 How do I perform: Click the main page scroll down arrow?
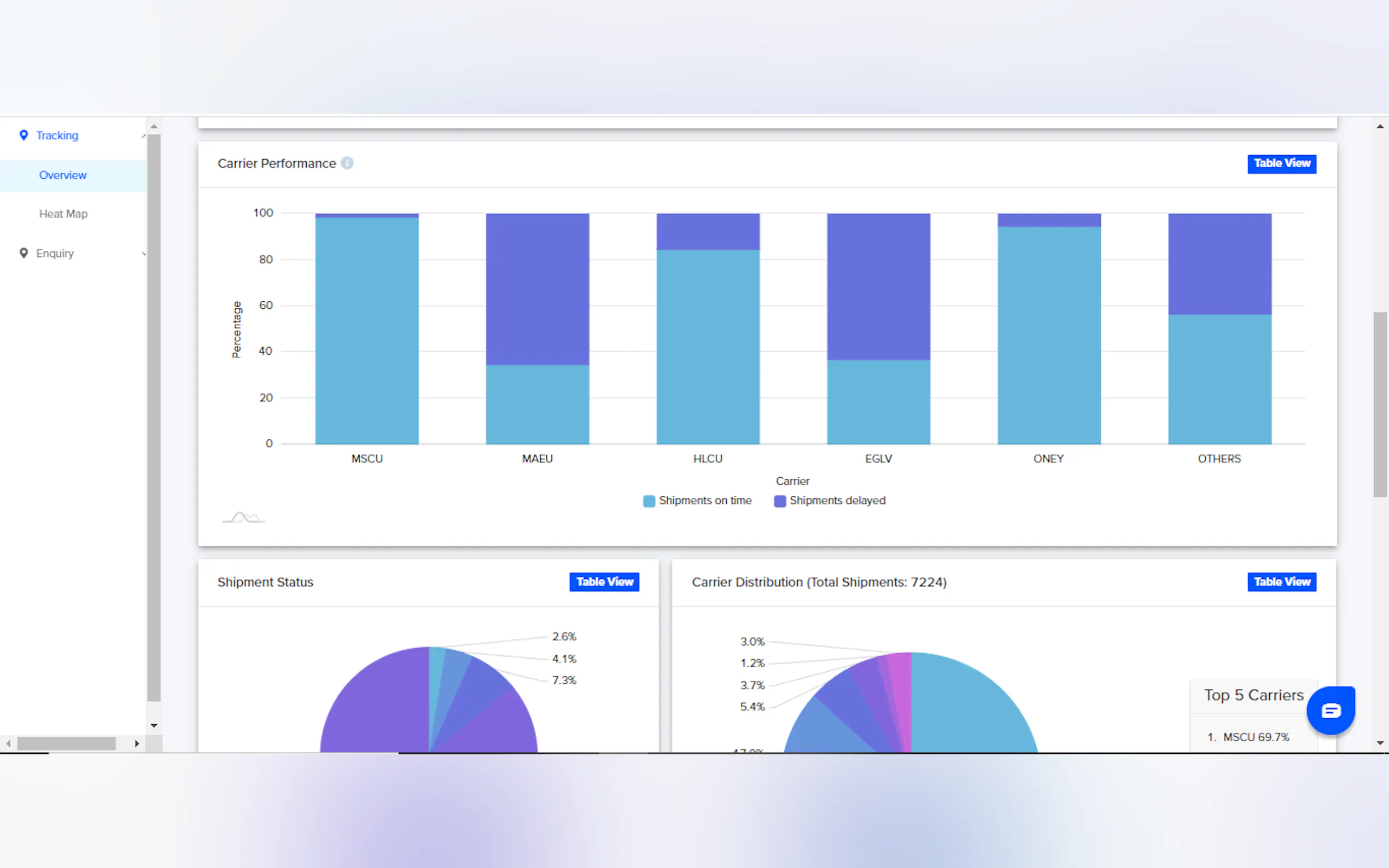[x=1380, y=743]
